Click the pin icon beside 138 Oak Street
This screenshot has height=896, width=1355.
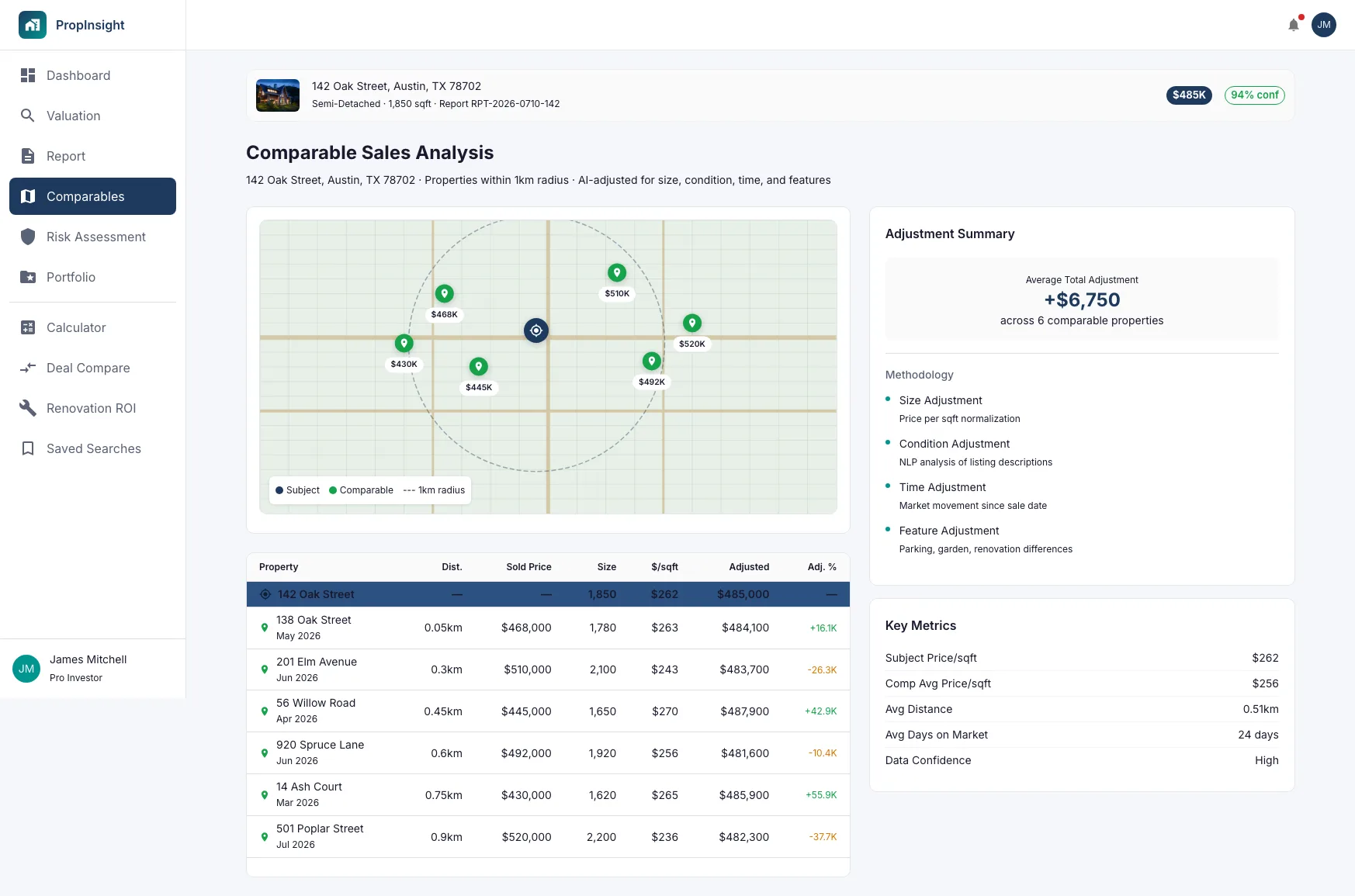[265, 628]
